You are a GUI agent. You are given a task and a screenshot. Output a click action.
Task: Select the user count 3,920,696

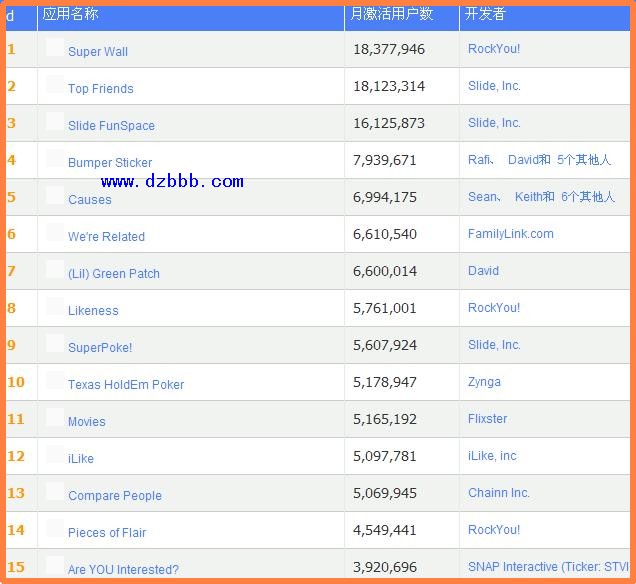[x=385, y=567]
